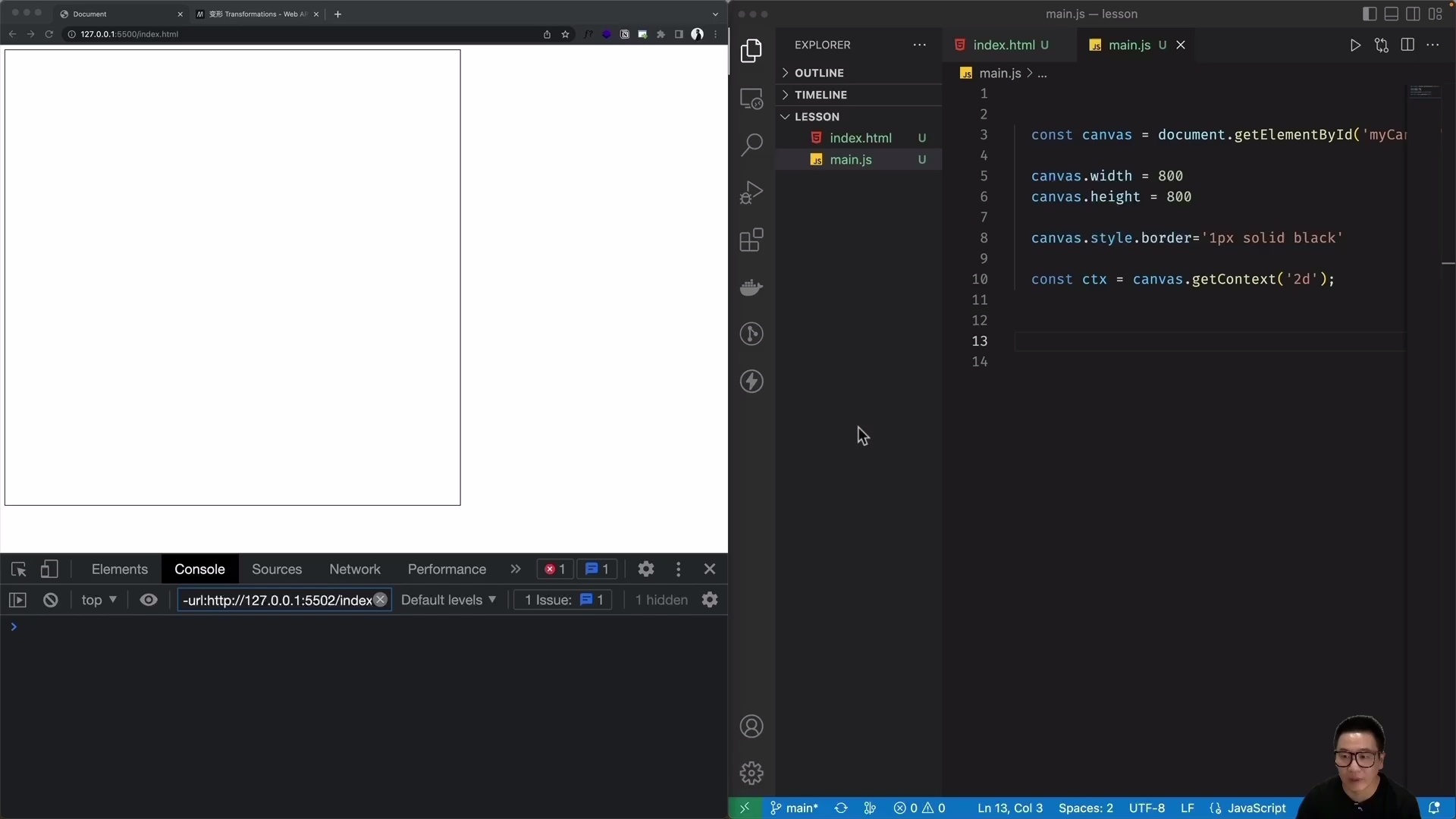This screenshot has height=819, width=1456.
Task: Click the sync changes icon in the status bar
Action: (841, 808)
